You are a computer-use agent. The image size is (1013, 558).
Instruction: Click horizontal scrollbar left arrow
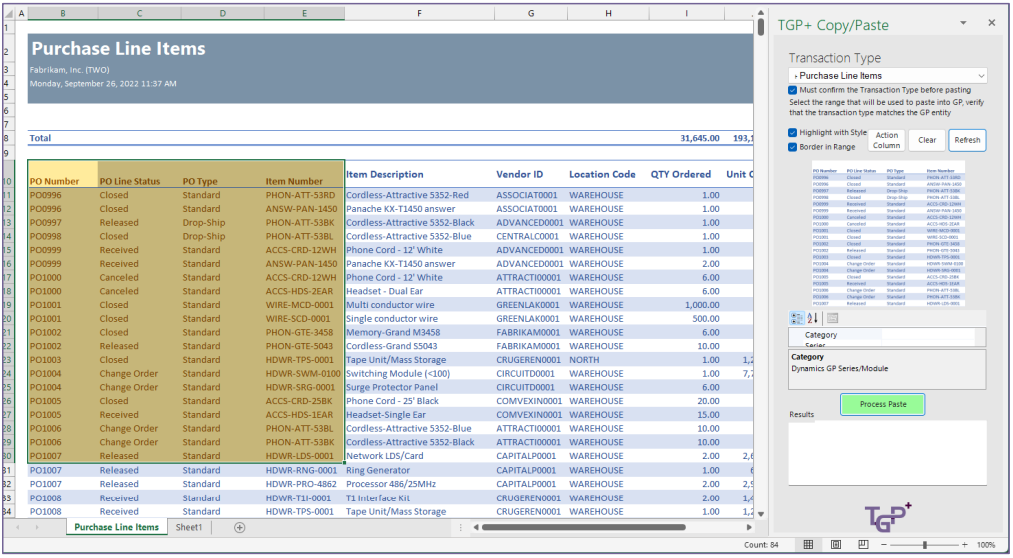coord(475,528)
